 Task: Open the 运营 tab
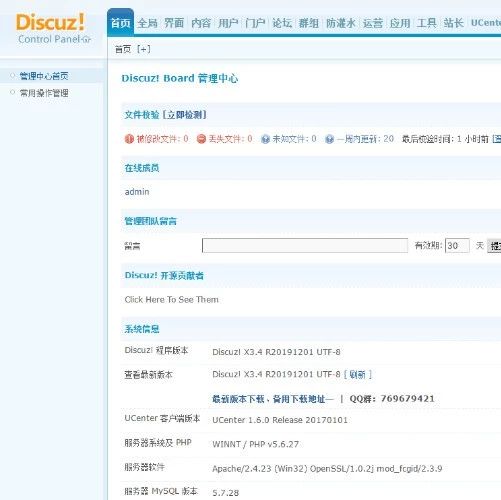pos(373,23)
